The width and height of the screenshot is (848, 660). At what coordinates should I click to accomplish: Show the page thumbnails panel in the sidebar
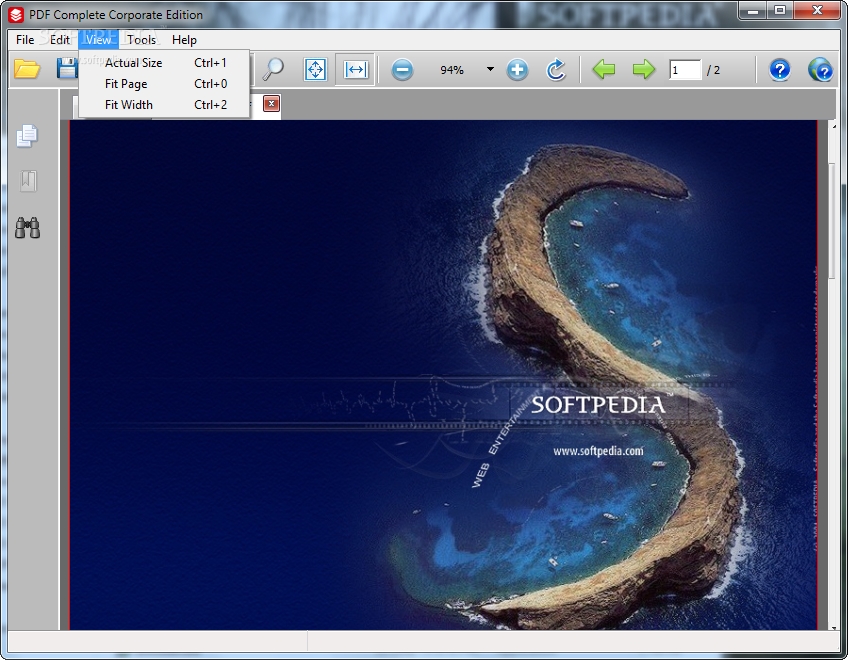[27, 136]
